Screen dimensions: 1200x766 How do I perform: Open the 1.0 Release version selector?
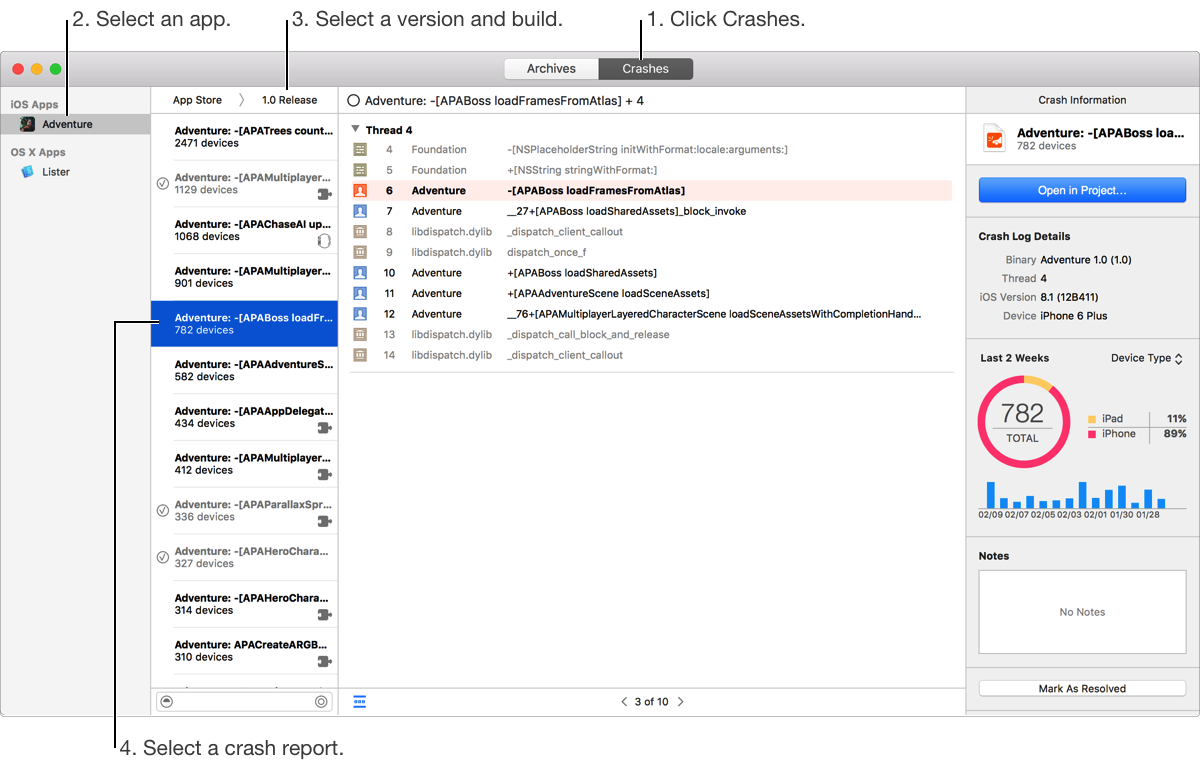pyautogui.click(x=289, y=100)
